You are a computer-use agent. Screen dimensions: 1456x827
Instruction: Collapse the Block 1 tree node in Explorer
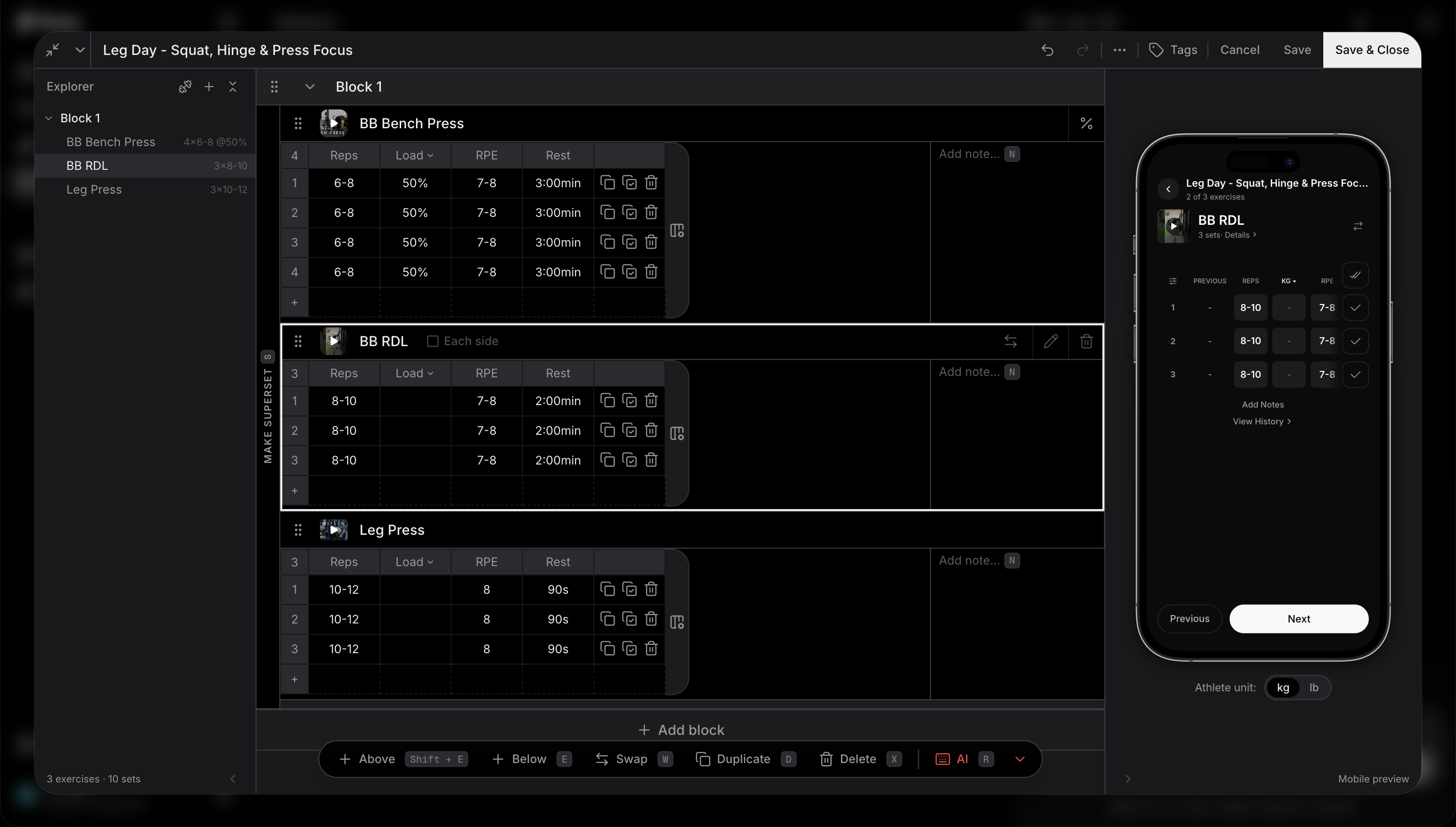49,118
